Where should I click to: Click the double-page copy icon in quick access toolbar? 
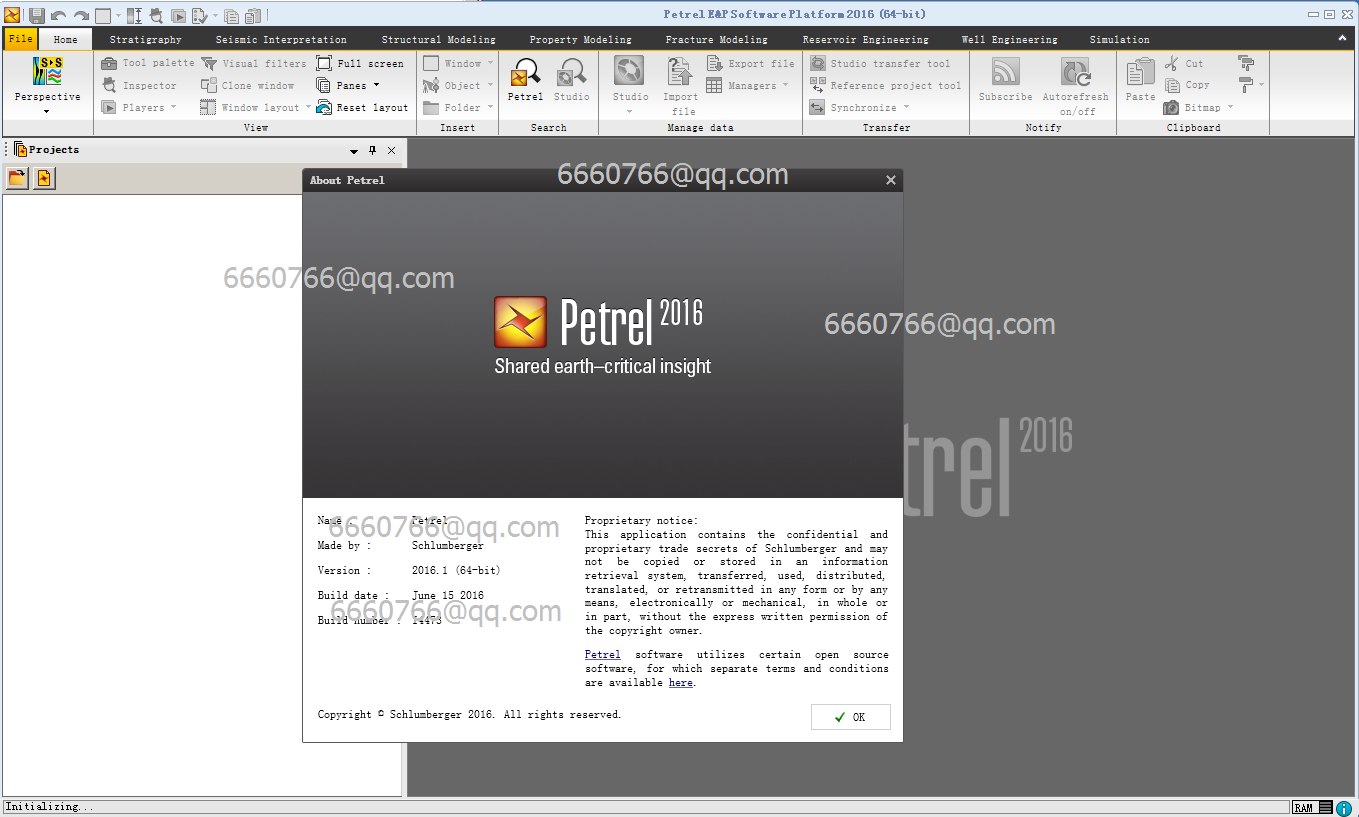(x=231, y=15)
